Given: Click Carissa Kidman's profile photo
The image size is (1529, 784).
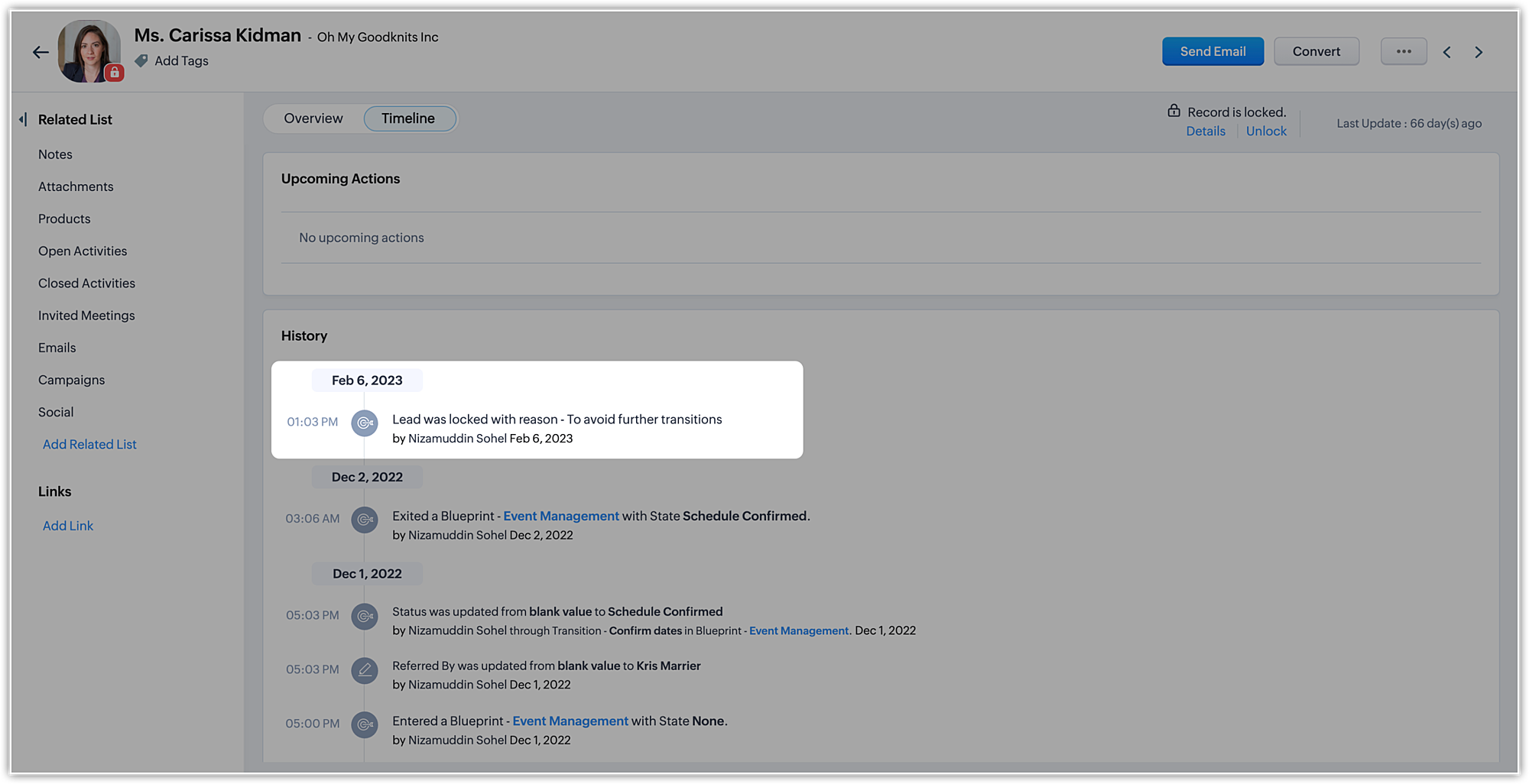Looking at the screenshot, I should tap(89, 51).
